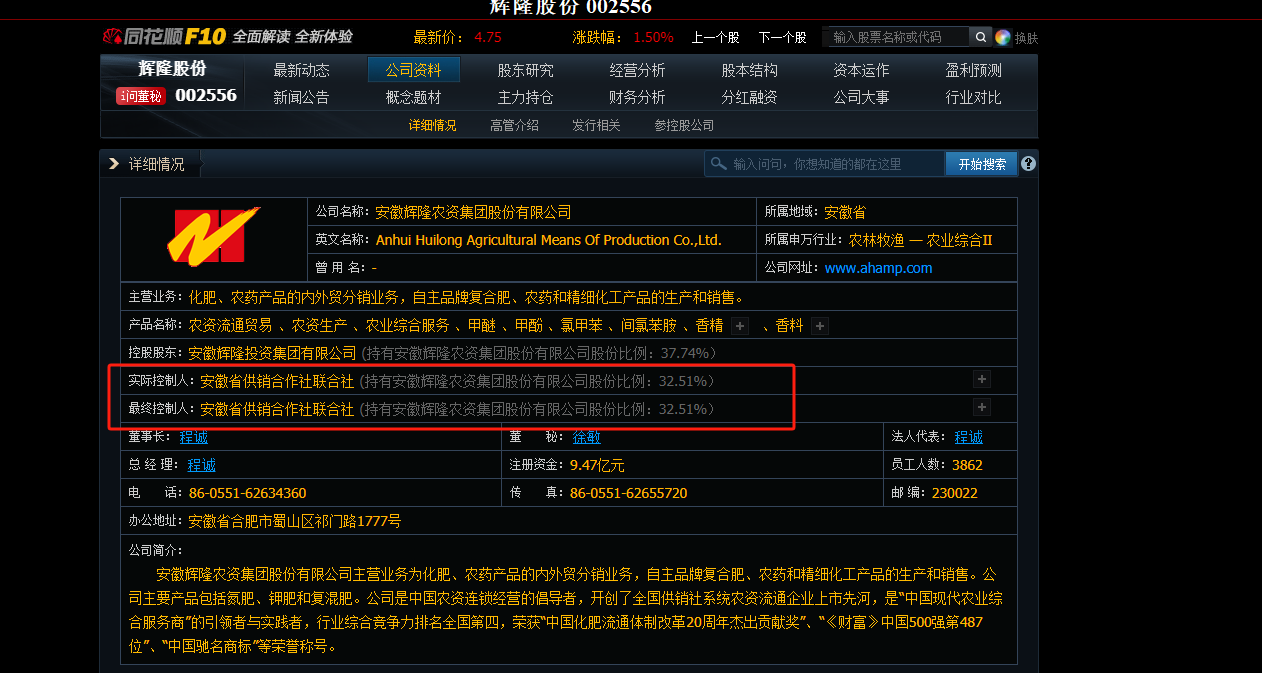Click the fax number 86-0551-62655720
Viewport: 1262px width, 673px height.
(x=629, y=493)
